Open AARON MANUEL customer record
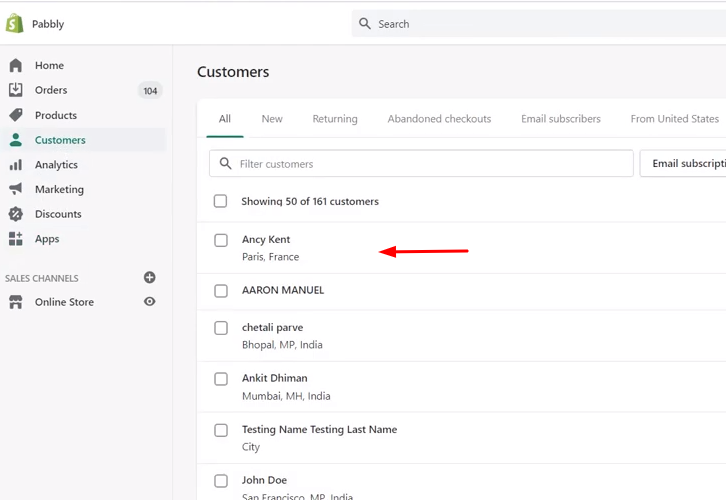 (283, 290)
